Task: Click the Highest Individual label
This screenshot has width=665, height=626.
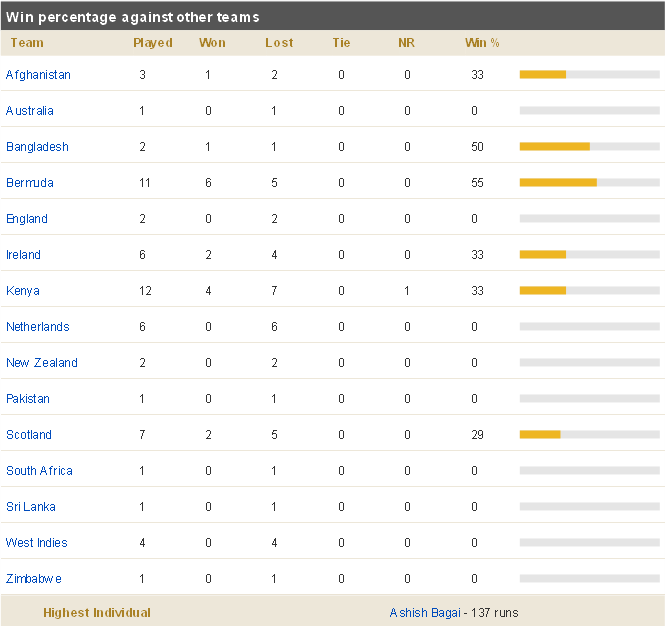Action: (97, 613)
